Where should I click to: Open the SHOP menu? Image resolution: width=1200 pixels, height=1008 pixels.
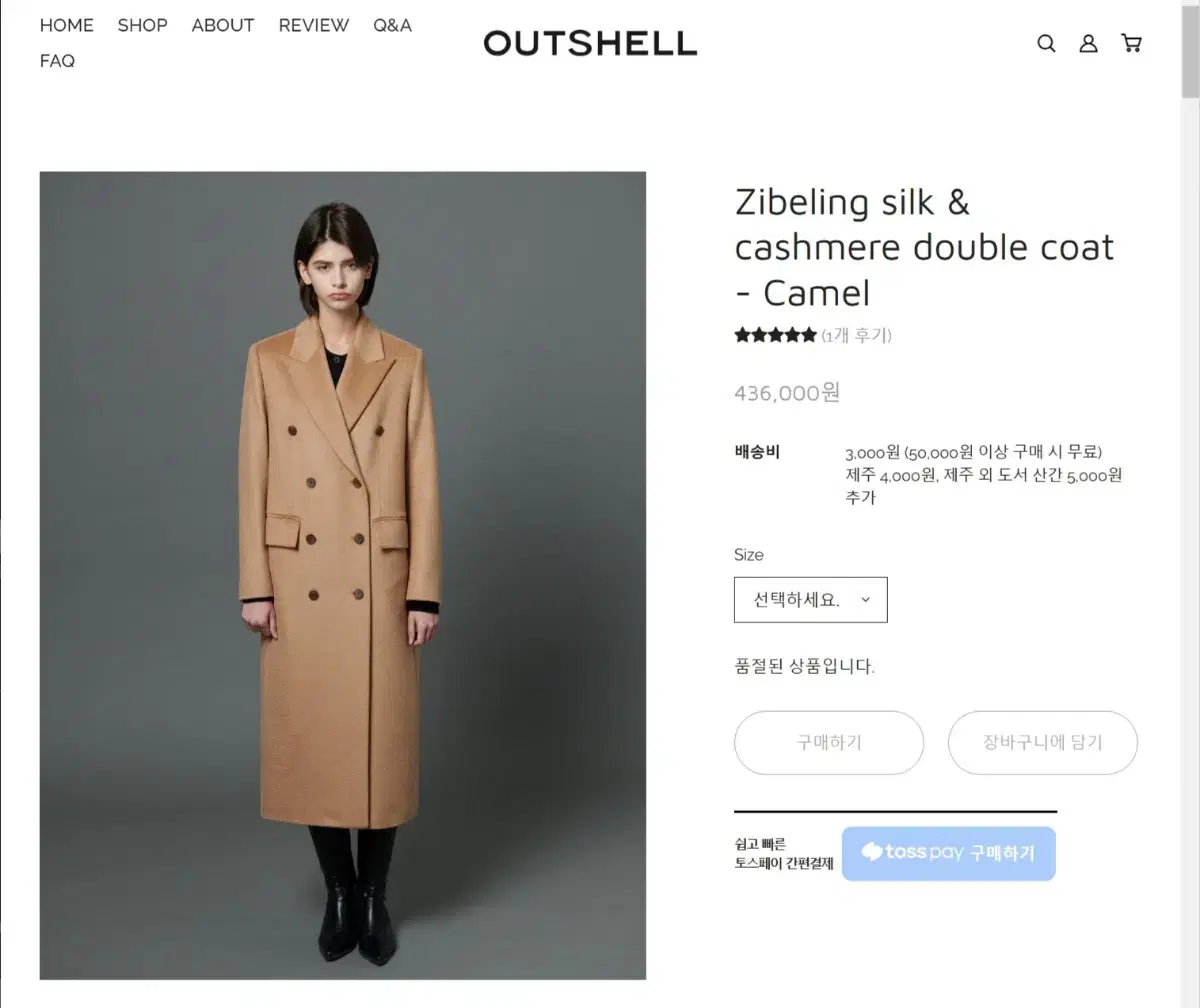click(143, 25)
